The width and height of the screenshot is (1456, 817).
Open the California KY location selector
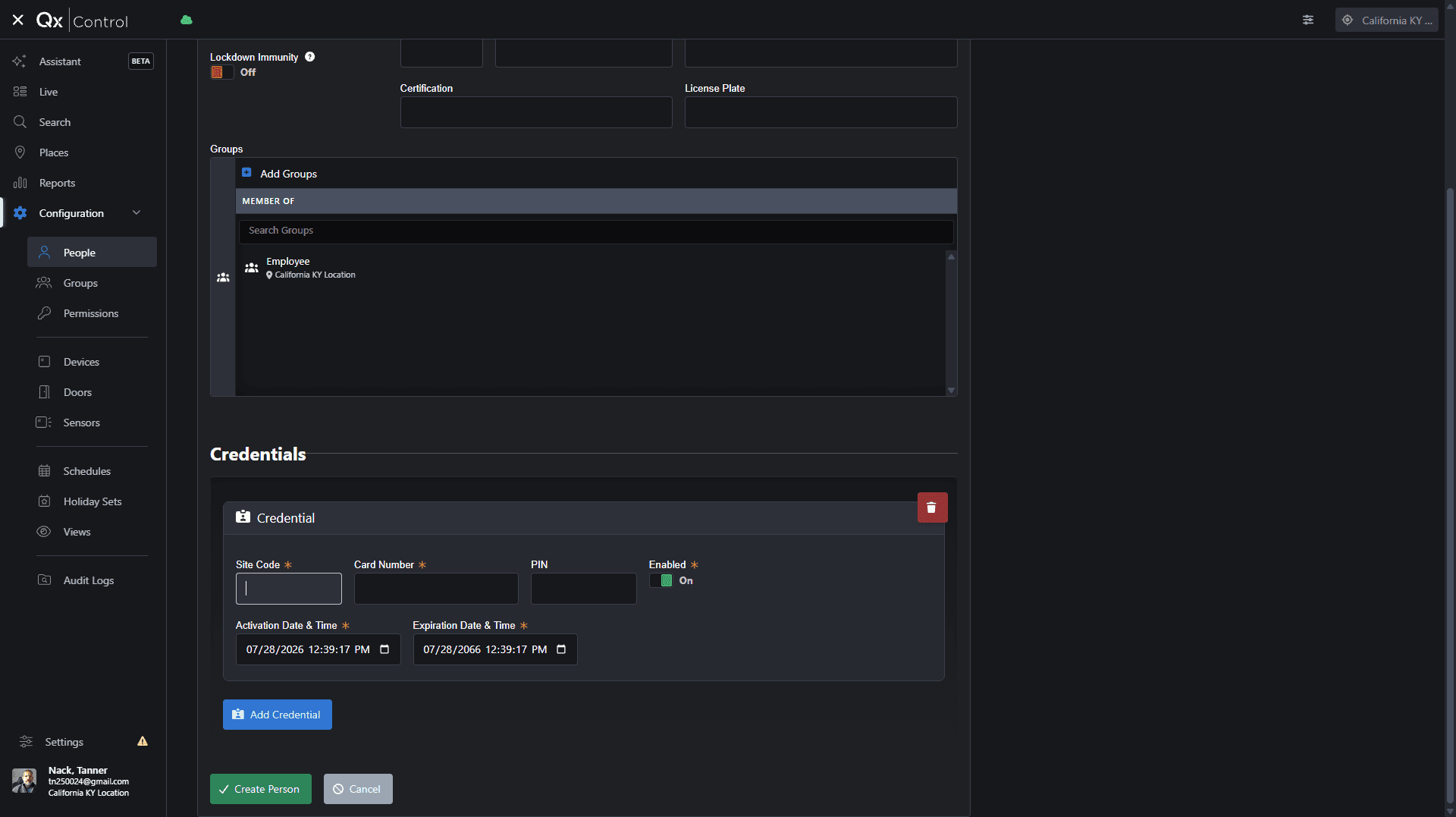(x=1387, y=20)
